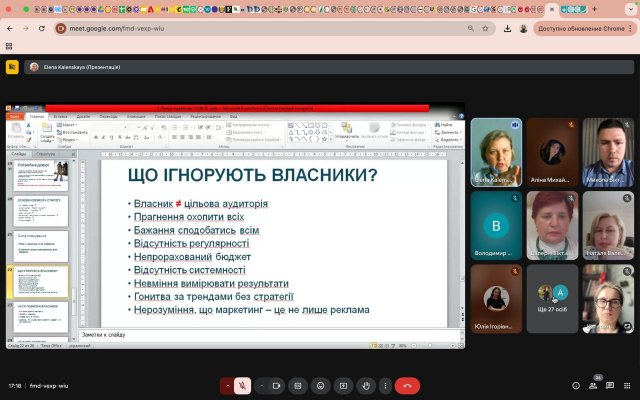Raise your hand in the meeting
640x400 pixels.
click(x=365, y=385)
